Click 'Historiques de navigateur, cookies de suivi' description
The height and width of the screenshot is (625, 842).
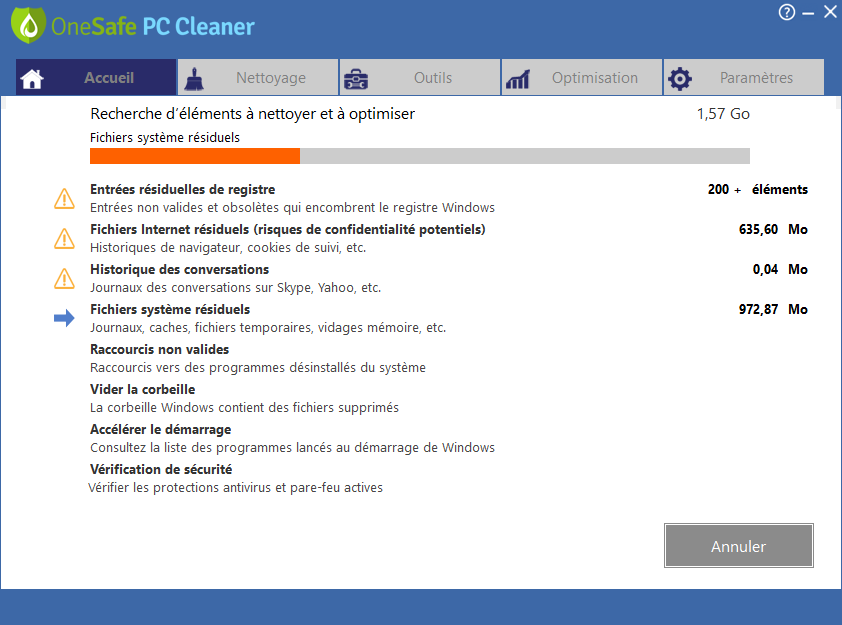228,248
